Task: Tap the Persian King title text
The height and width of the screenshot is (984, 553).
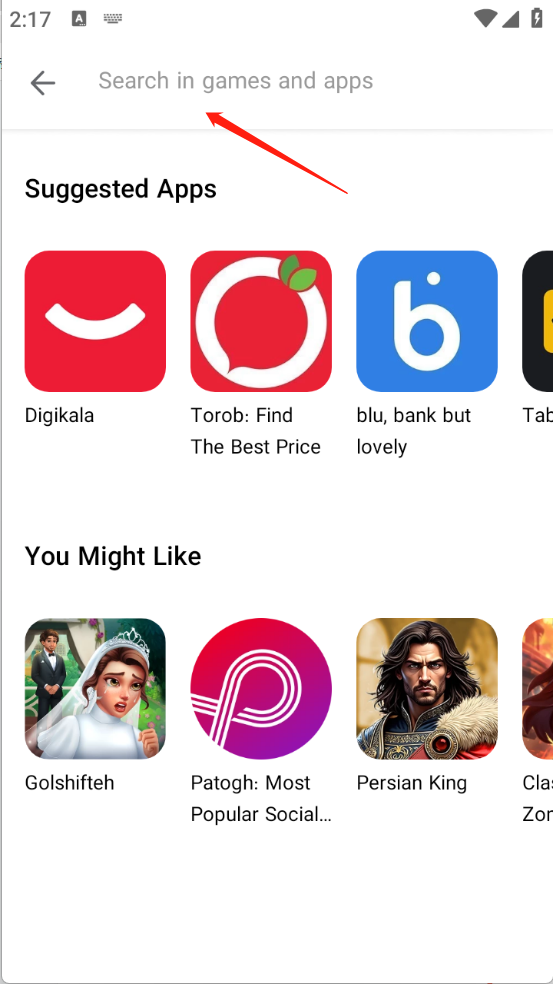Action: click(412, 783)
